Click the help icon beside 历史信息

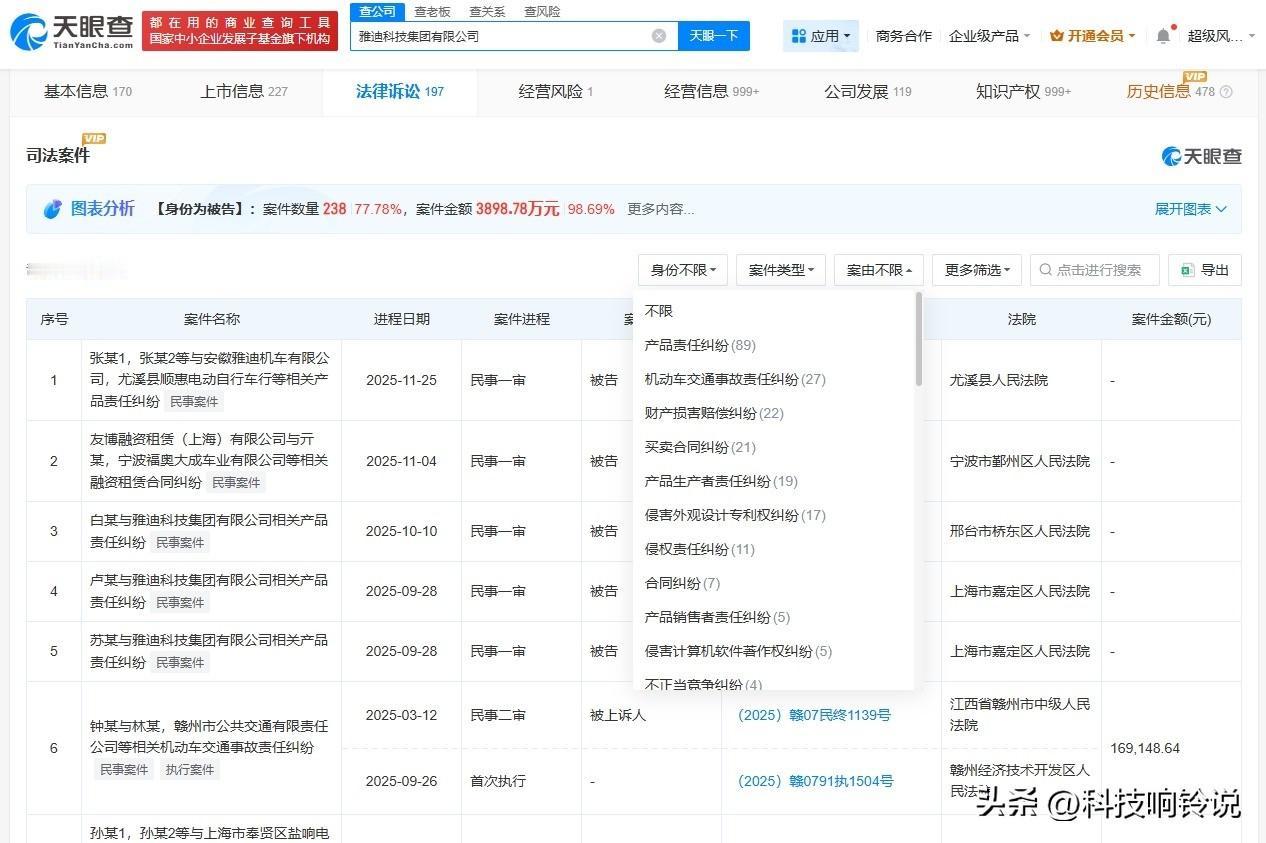pos(1226,92)
